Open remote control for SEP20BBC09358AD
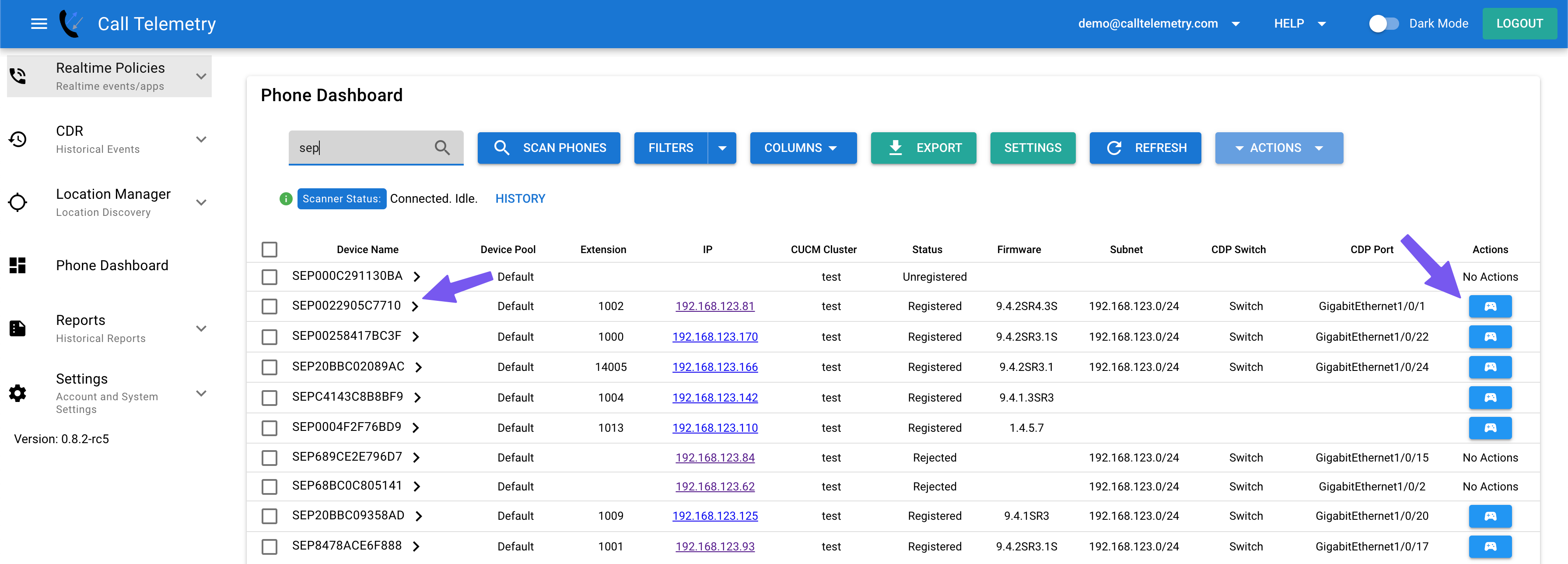 (1490, 516)
